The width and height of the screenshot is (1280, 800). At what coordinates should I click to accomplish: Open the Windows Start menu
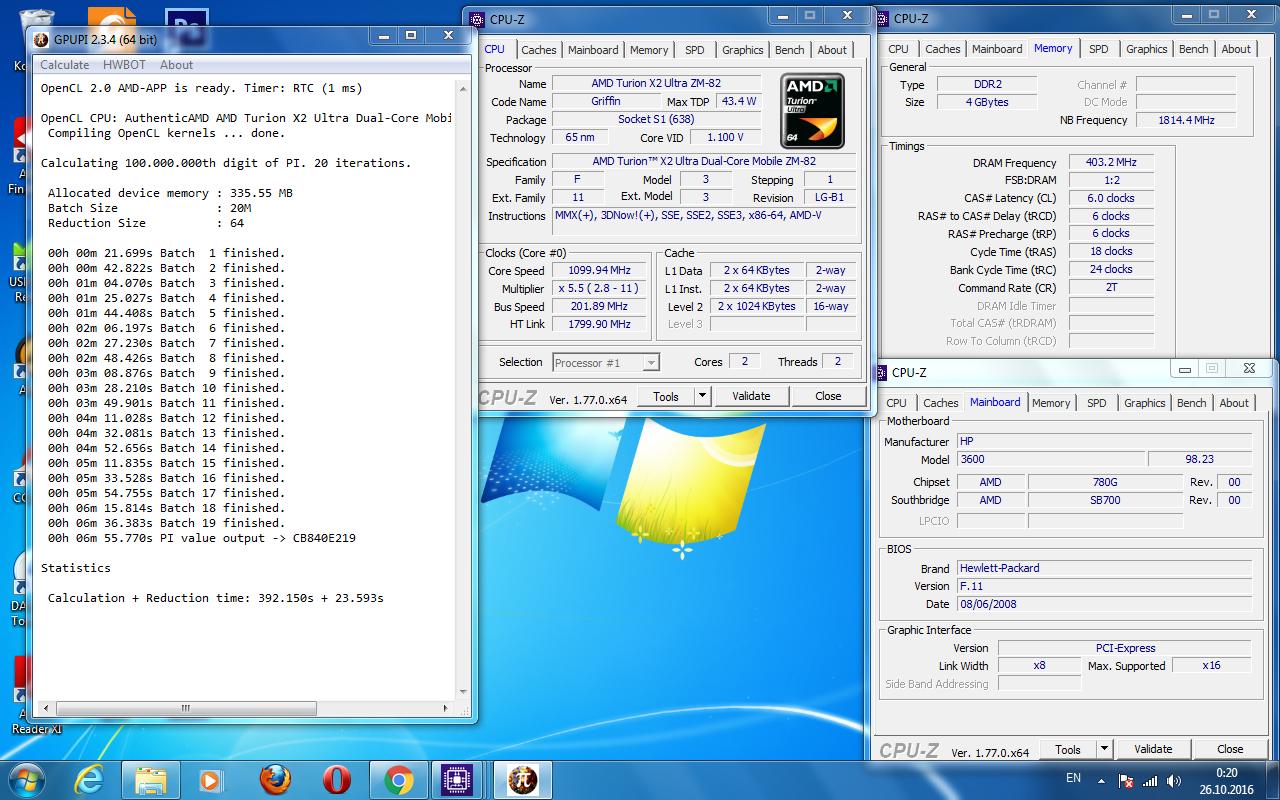click(26, 779)
